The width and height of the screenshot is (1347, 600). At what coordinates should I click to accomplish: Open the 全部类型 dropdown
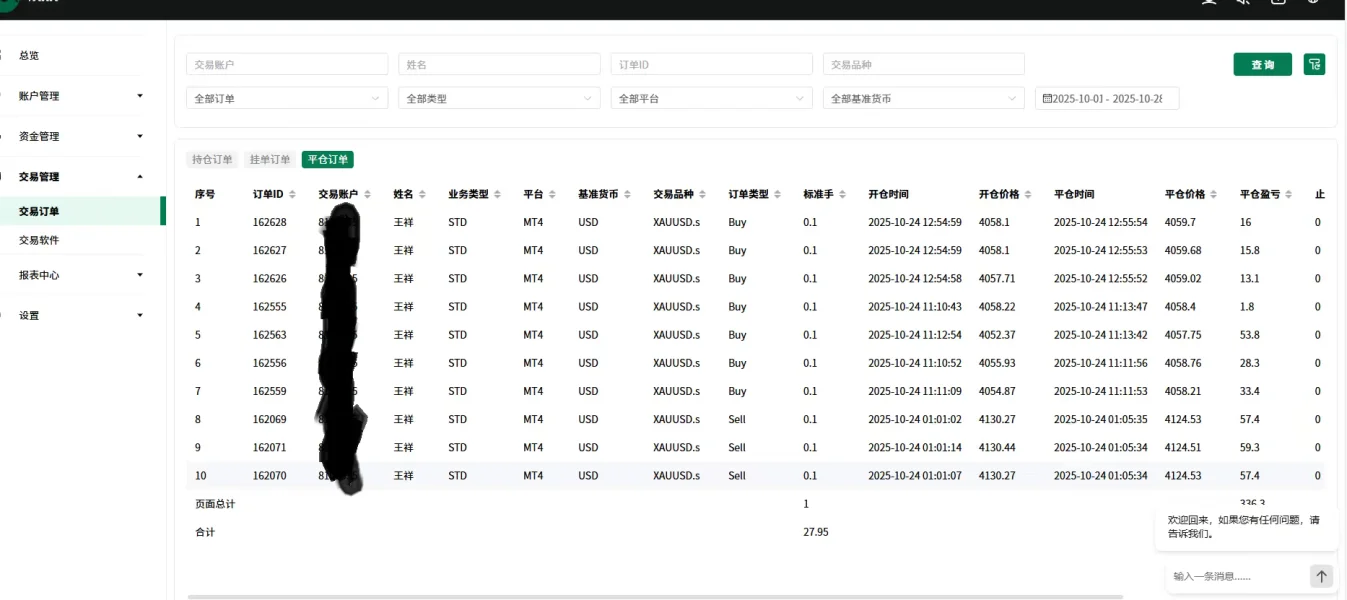499,99
